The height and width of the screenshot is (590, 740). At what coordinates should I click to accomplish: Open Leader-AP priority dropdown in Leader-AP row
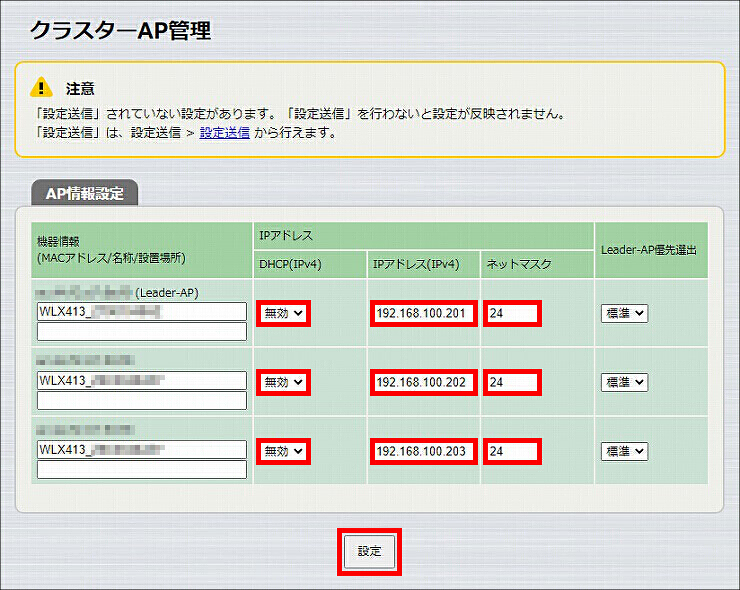(624, 313)
